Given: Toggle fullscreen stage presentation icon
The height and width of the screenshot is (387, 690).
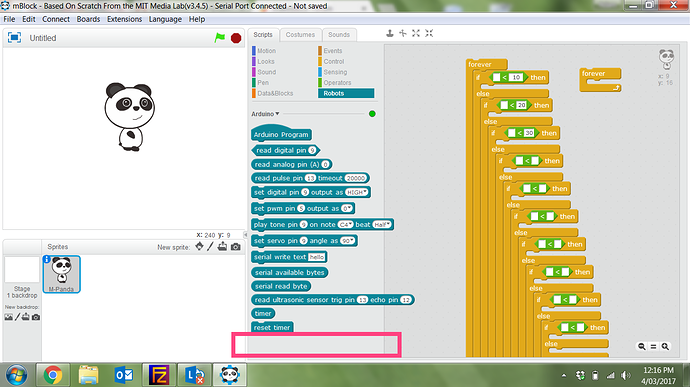Looking at the screenshot, I should tap(15, 38).
